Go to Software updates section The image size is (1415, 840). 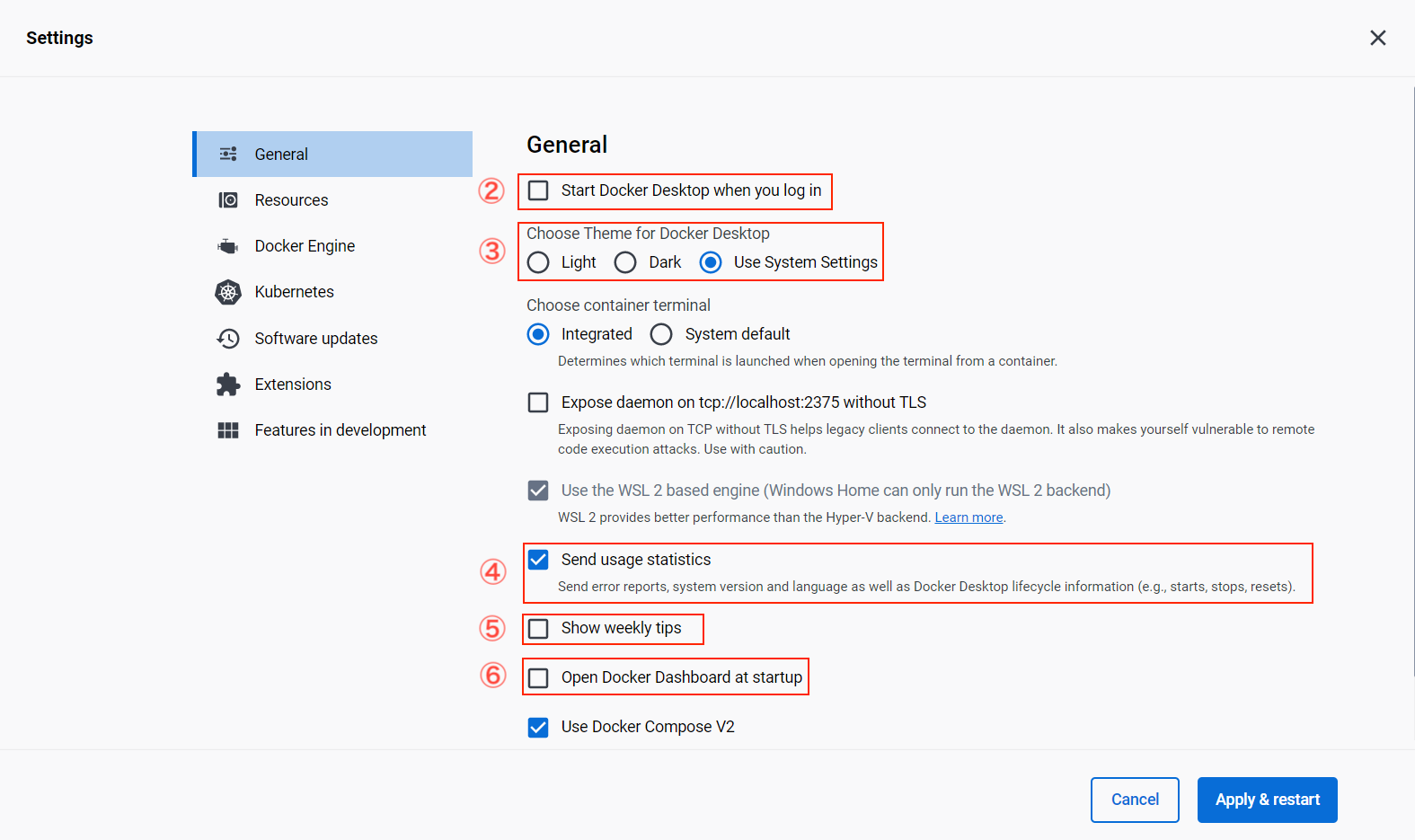point(333,339)
